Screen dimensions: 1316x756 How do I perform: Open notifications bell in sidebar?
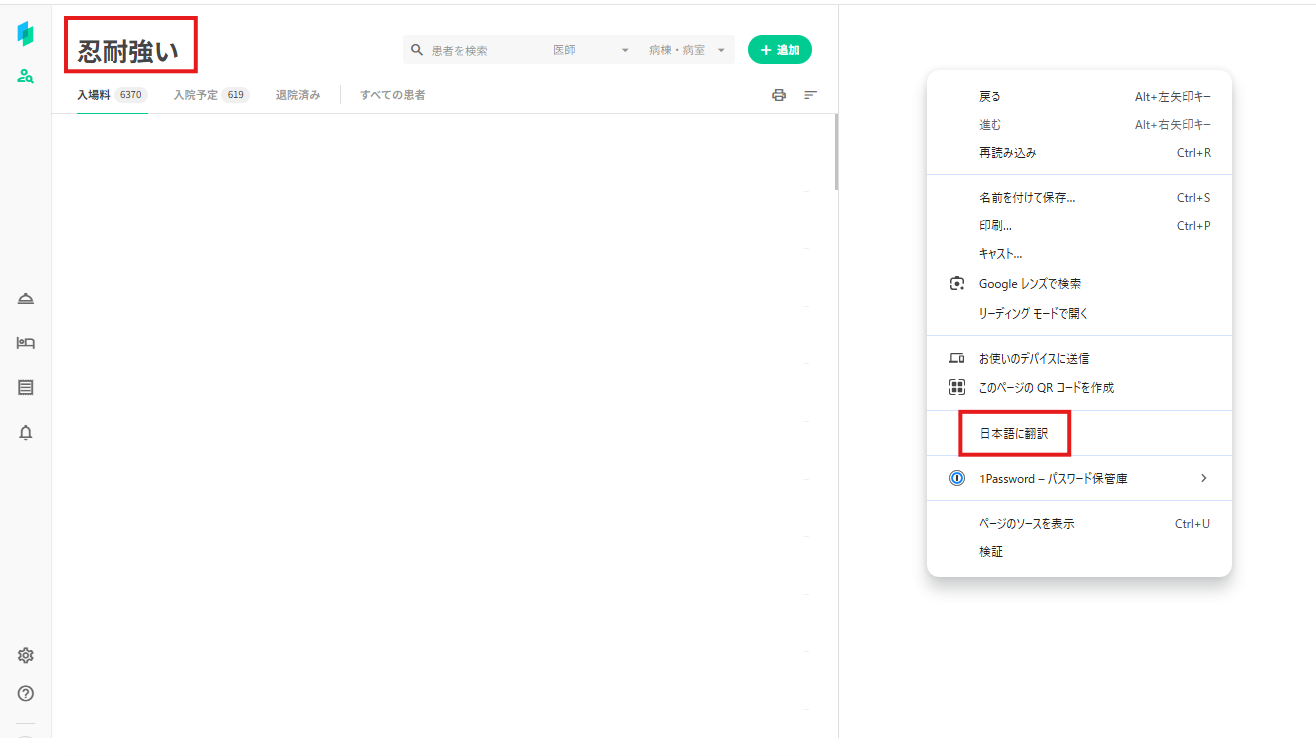[26, 432]
